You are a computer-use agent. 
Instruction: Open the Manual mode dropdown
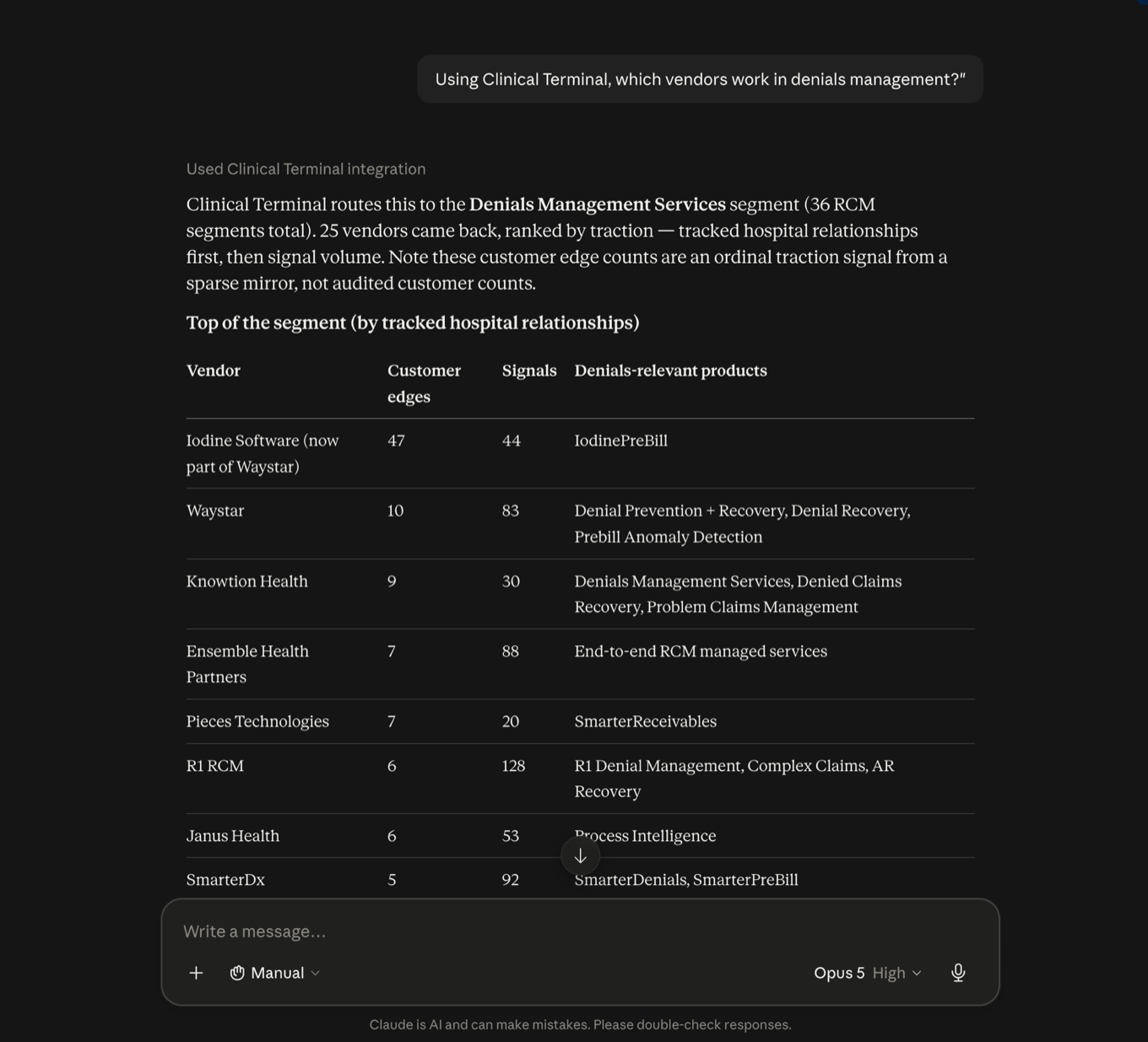[x=275, y=973]
